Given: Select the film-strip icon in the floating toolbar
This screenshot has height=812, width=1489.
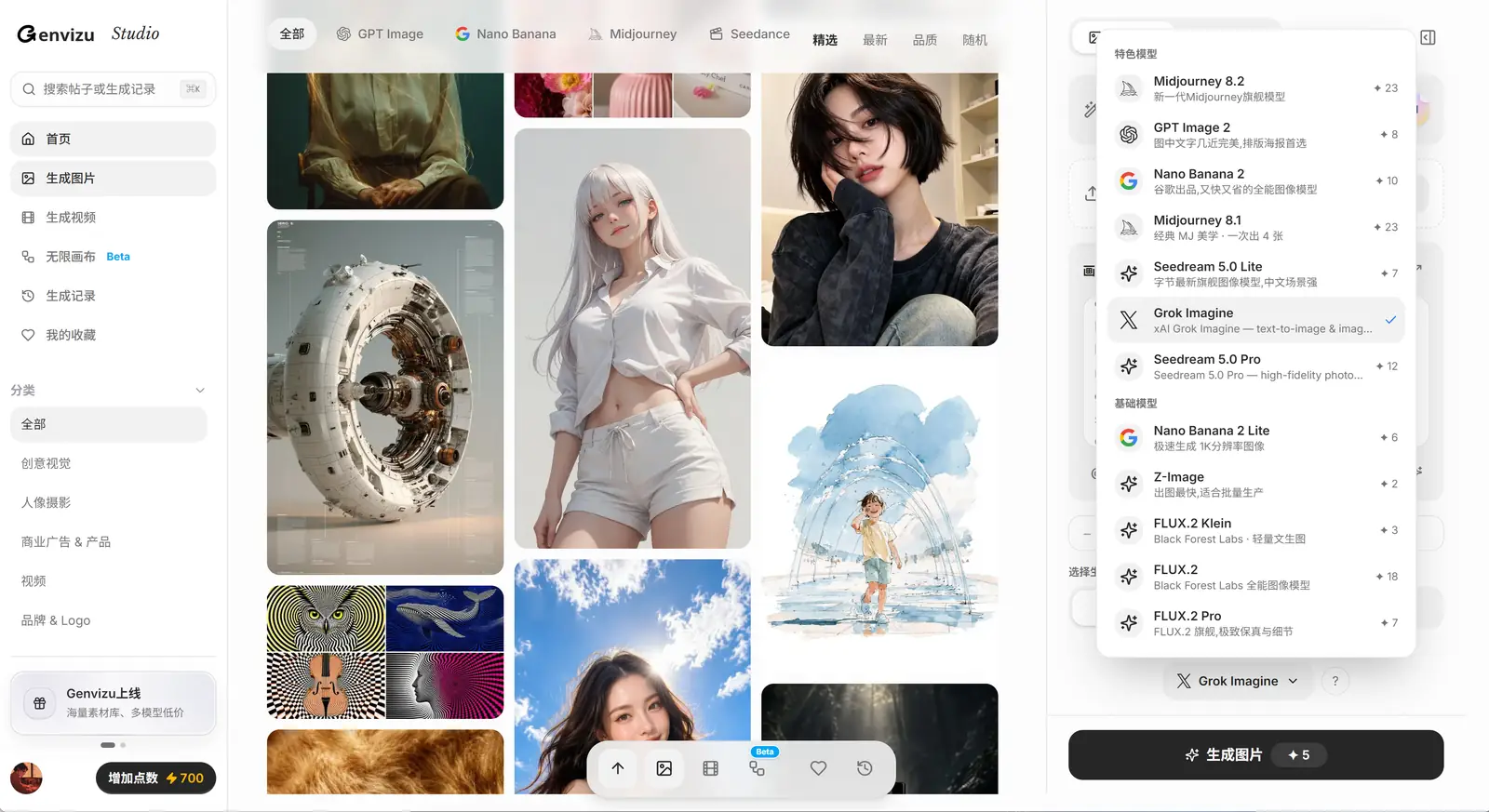Looking at the screenshot, I should coord(711,768).
